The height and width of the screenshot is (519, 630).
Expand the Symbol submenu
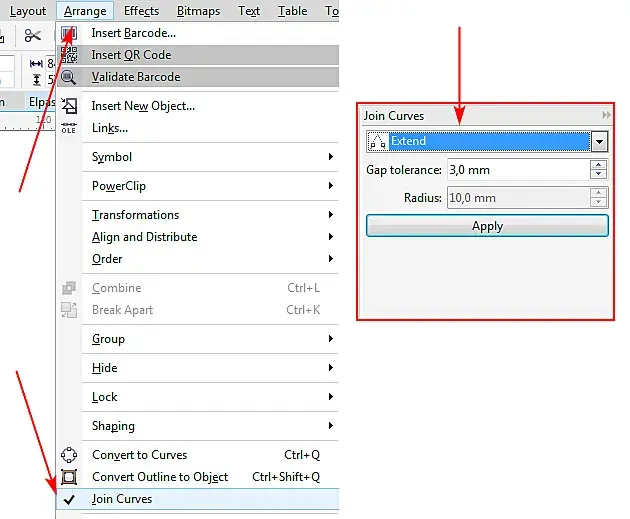point(331,157)
